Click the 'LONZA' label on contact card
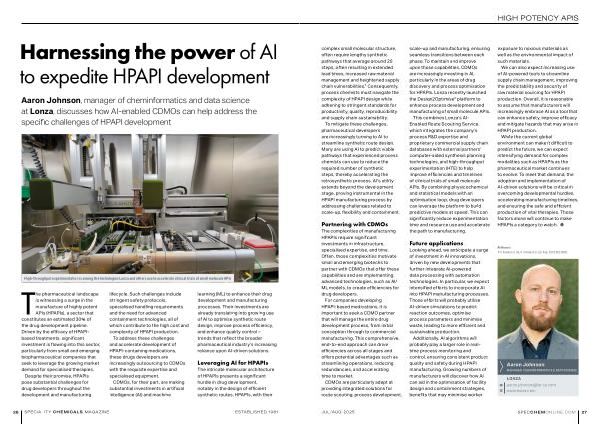Image resolution: width=600 pixels, height=424 pixels. pos(512,378)
